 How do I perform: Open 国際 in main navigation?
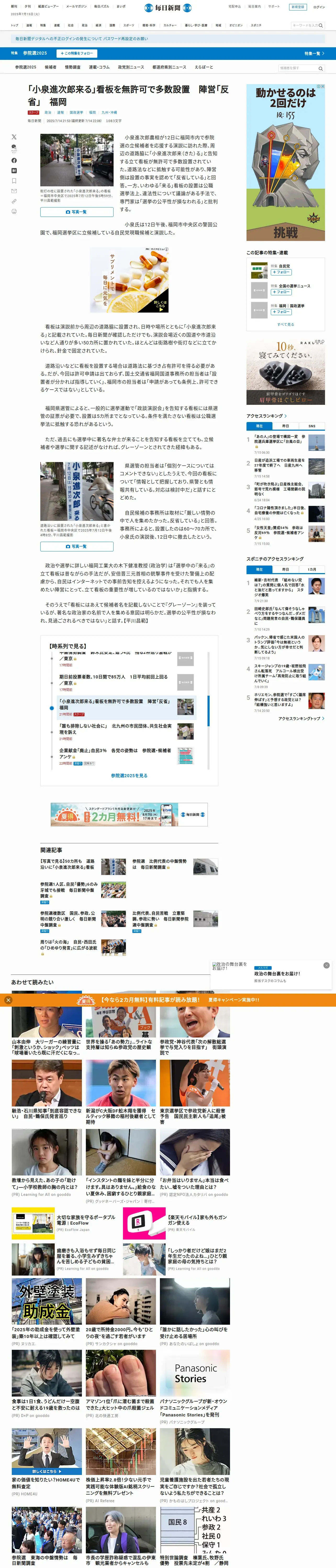coord(112,26)
